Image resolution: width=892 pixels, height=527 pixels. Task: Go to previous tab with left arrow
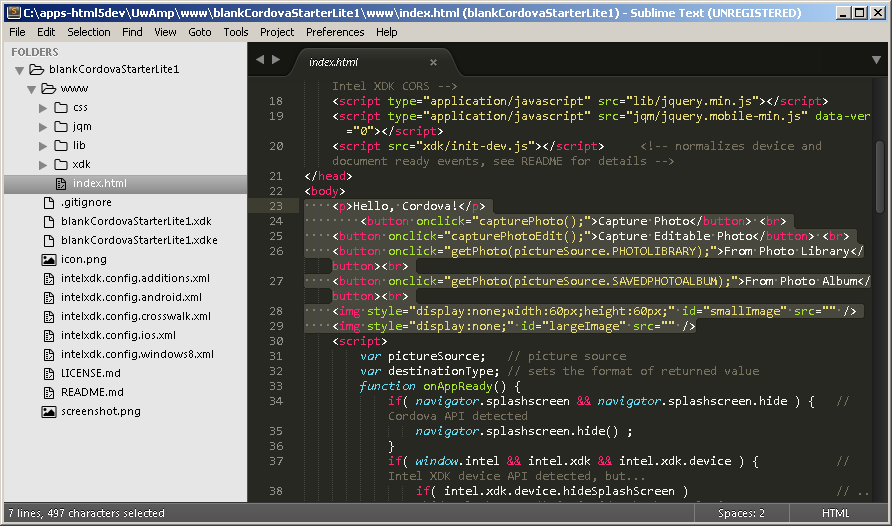pyautogui.click(x=260, y=59)
